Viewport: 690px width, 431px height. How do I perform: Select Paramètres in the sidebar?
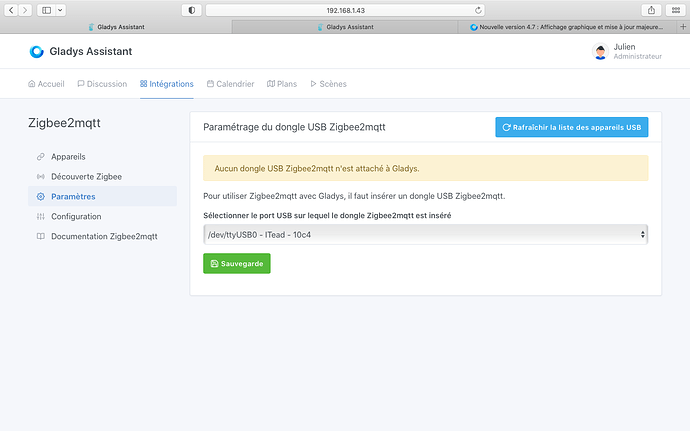[102, 196]
